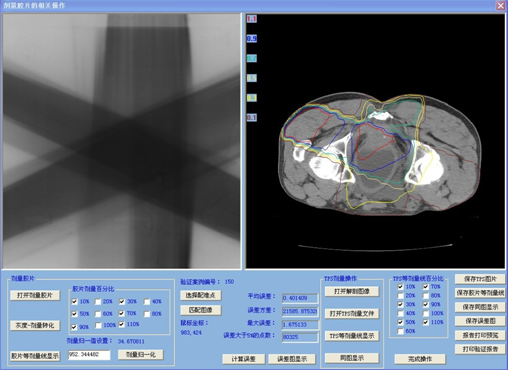Click the red 1.1 legend color swatch

(252, 19)
